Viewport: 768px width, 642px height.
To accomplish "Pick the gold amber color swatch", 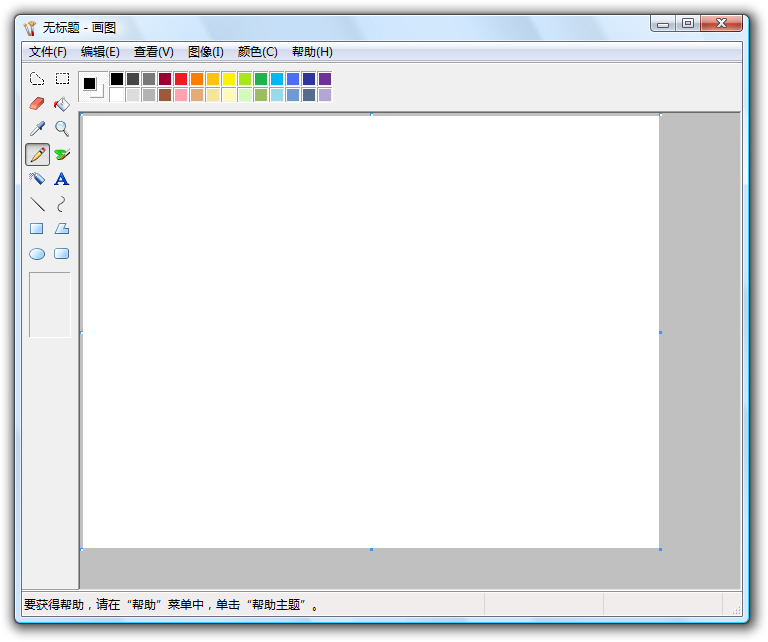I will tap(213, 79).
